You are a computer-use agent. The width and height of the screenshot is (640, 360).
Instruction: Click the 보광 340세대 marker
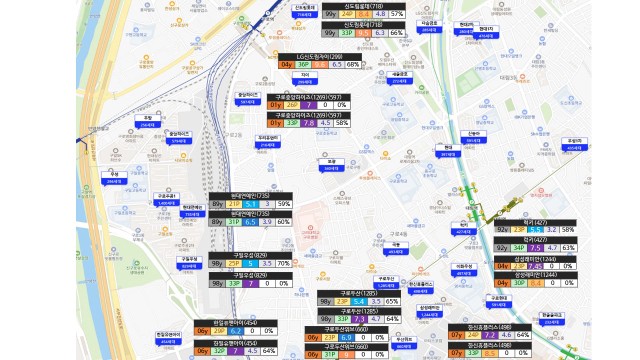pyautogui.click(x=331, y=165)
